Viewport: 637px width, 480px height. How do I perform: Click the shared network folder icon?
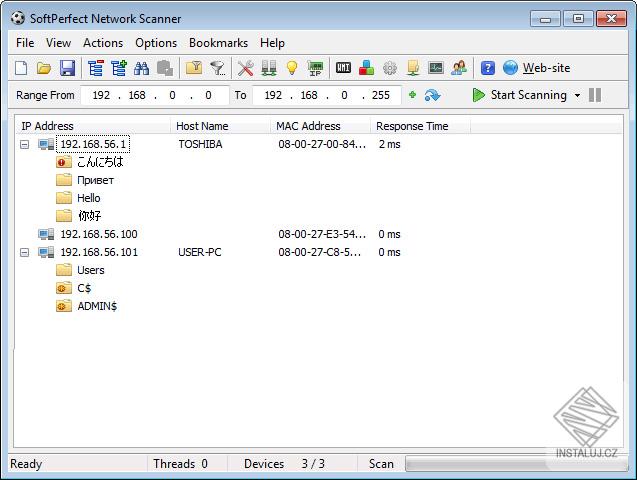point(413,68)
